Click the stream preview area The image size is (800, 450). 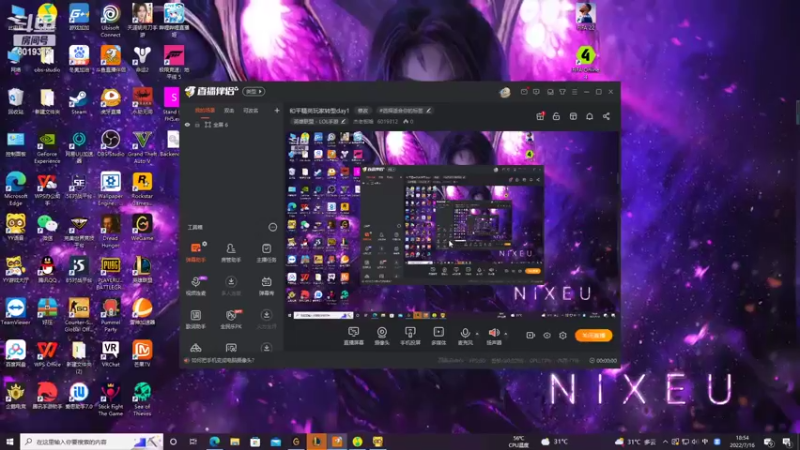[x=452, y=224]
